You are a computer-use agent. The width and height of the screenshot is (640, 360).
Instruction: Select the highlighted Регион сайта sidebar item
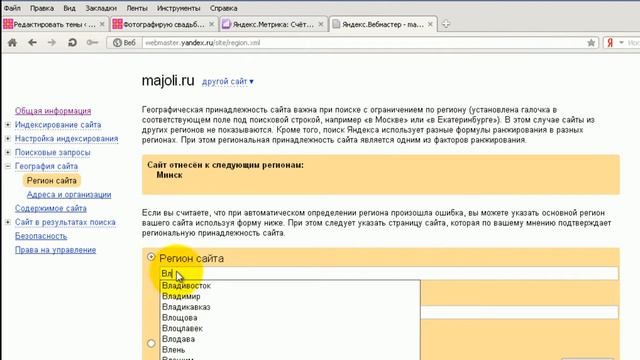51,180
